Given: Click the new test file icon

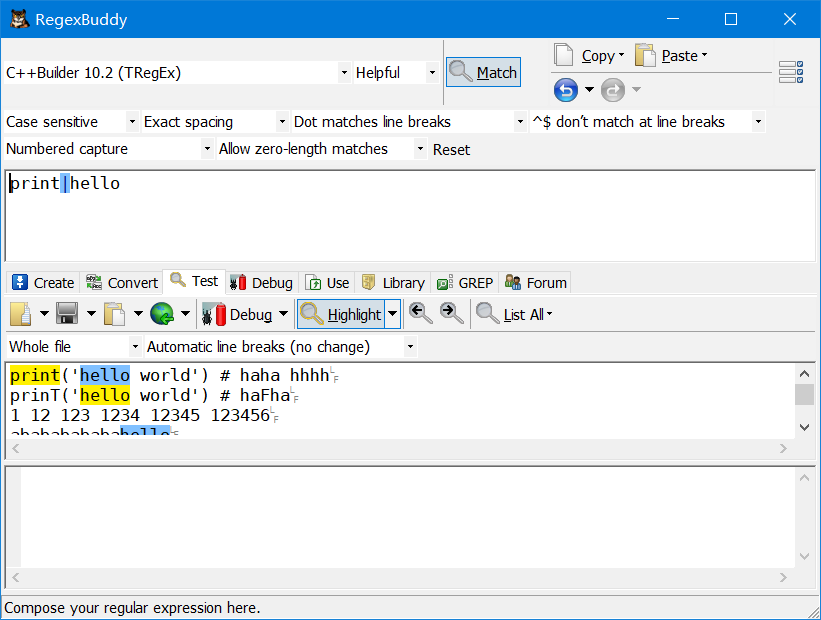Looking at the screenshot, I should point(21,314).
